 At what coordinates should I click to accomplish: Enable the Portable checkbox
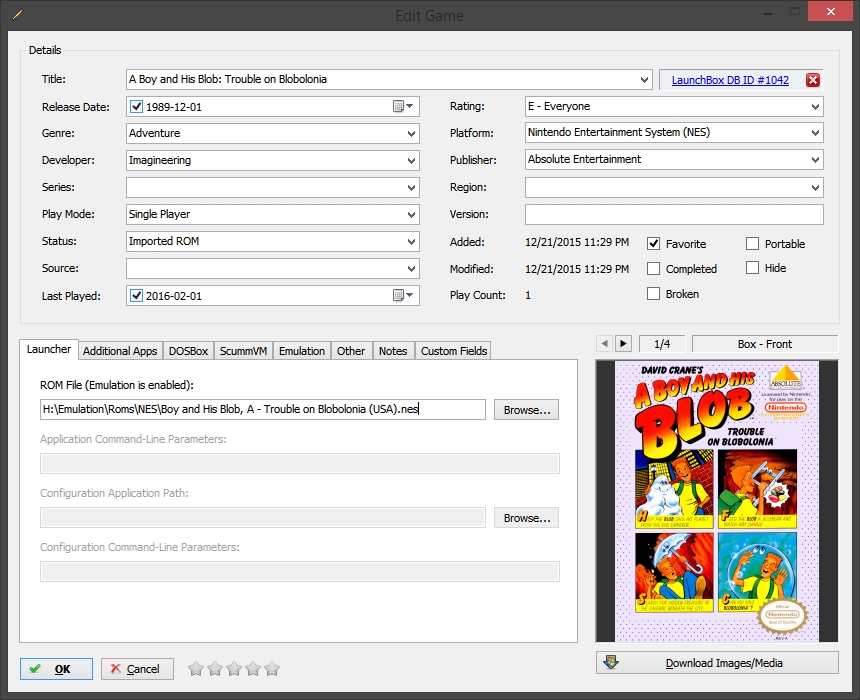(752, 244)
